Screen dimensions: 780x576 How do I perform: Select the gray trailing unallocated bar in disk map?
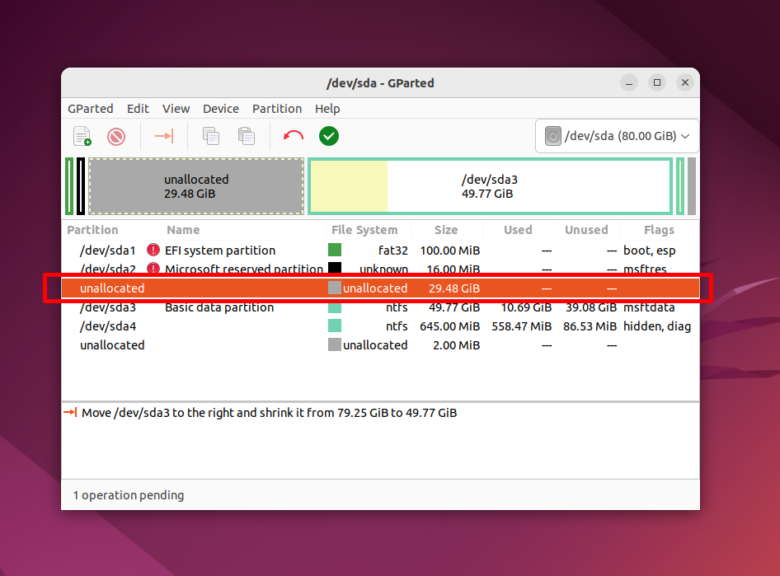click(691, 186)
